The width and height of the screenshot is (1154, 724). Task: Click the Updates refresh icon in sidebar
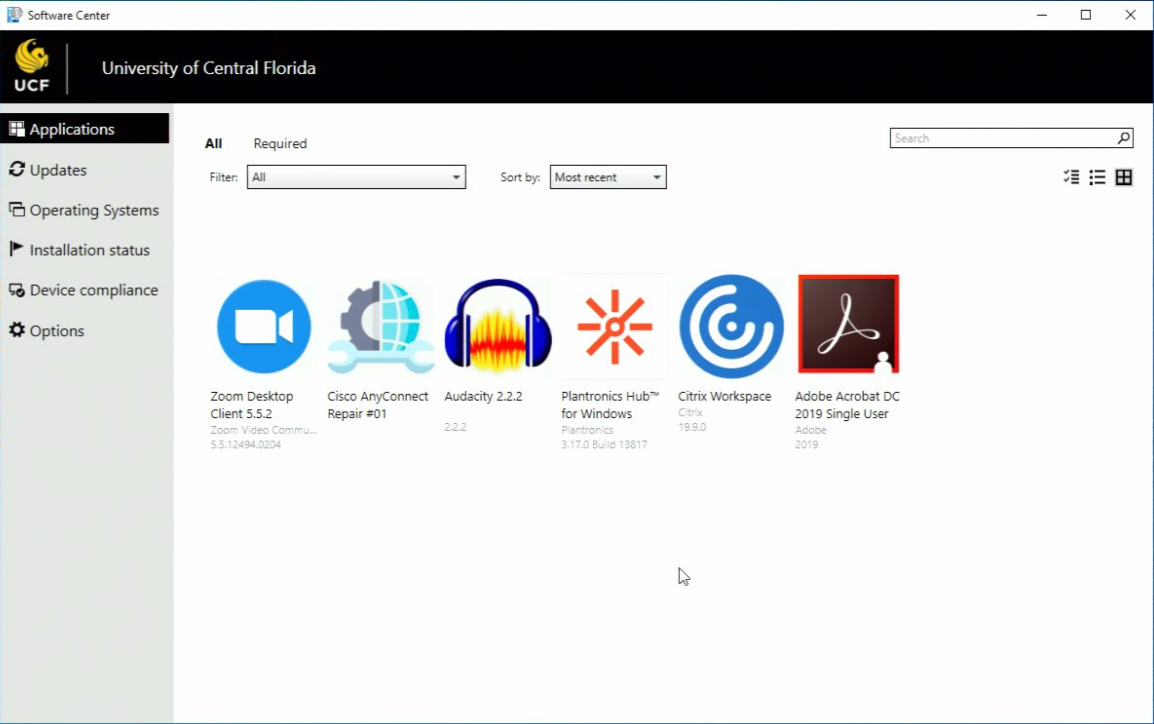click(x=16, y=169)
